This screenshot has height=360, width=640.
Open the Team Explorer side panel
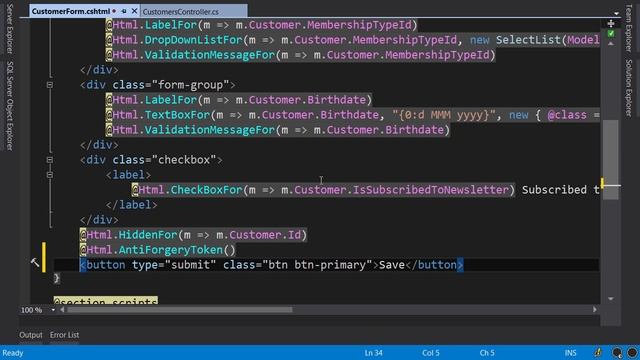coord(629,28)
